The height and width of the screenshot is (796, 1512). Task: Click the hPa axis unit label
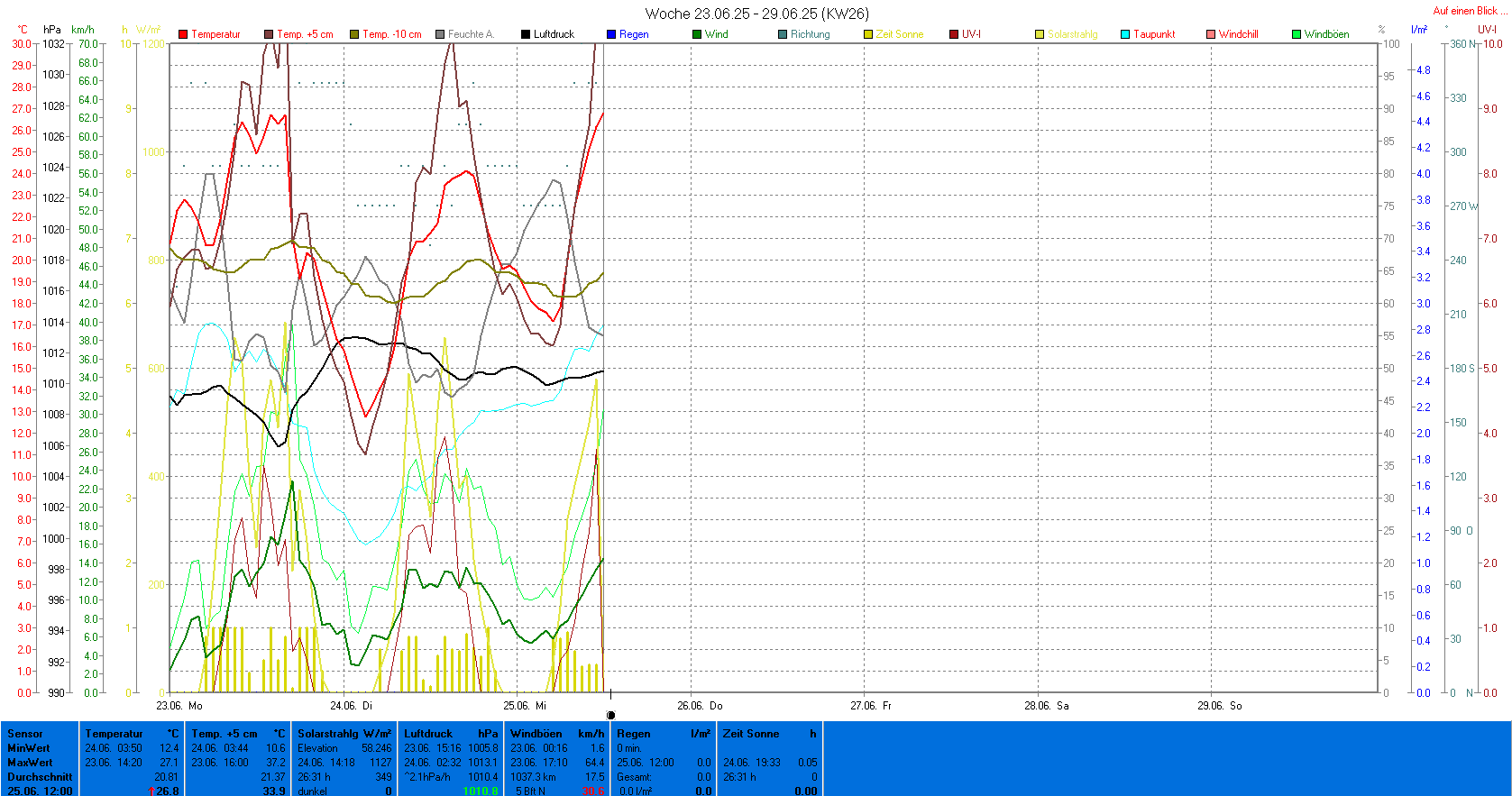point(52,30)
